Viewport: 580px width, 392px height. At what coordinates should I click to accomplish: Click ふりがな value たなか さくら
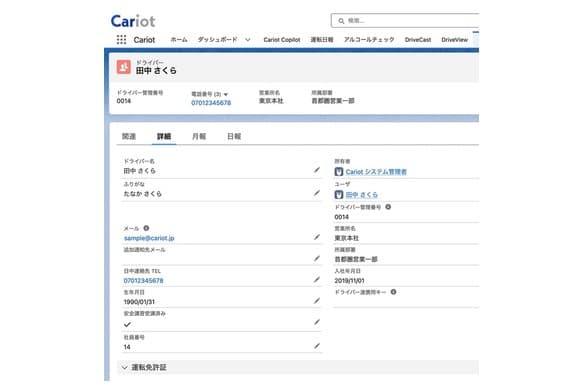coord(142,194)
